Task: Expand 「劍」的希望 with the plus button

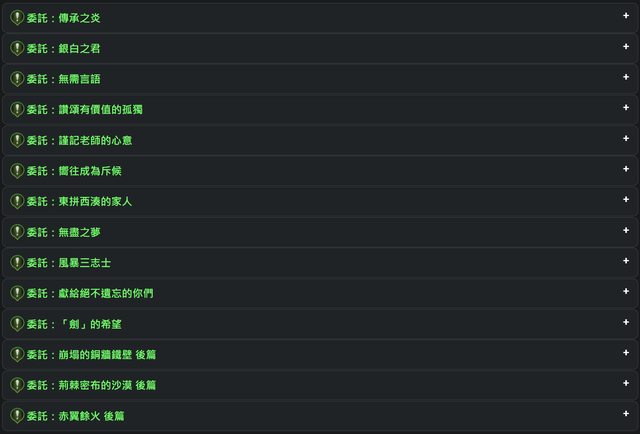Action: click(x=626, y=323)
